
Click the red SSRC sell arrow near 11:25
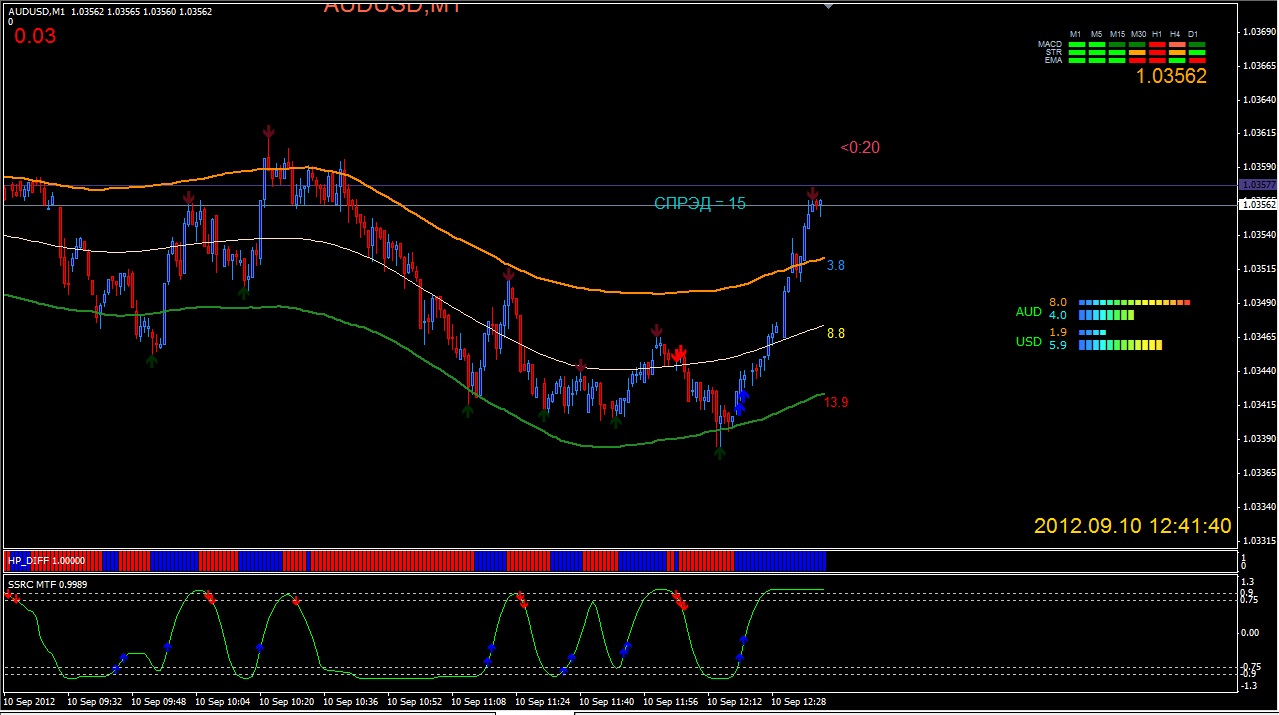pyautogui.click(x=522, y=599)
